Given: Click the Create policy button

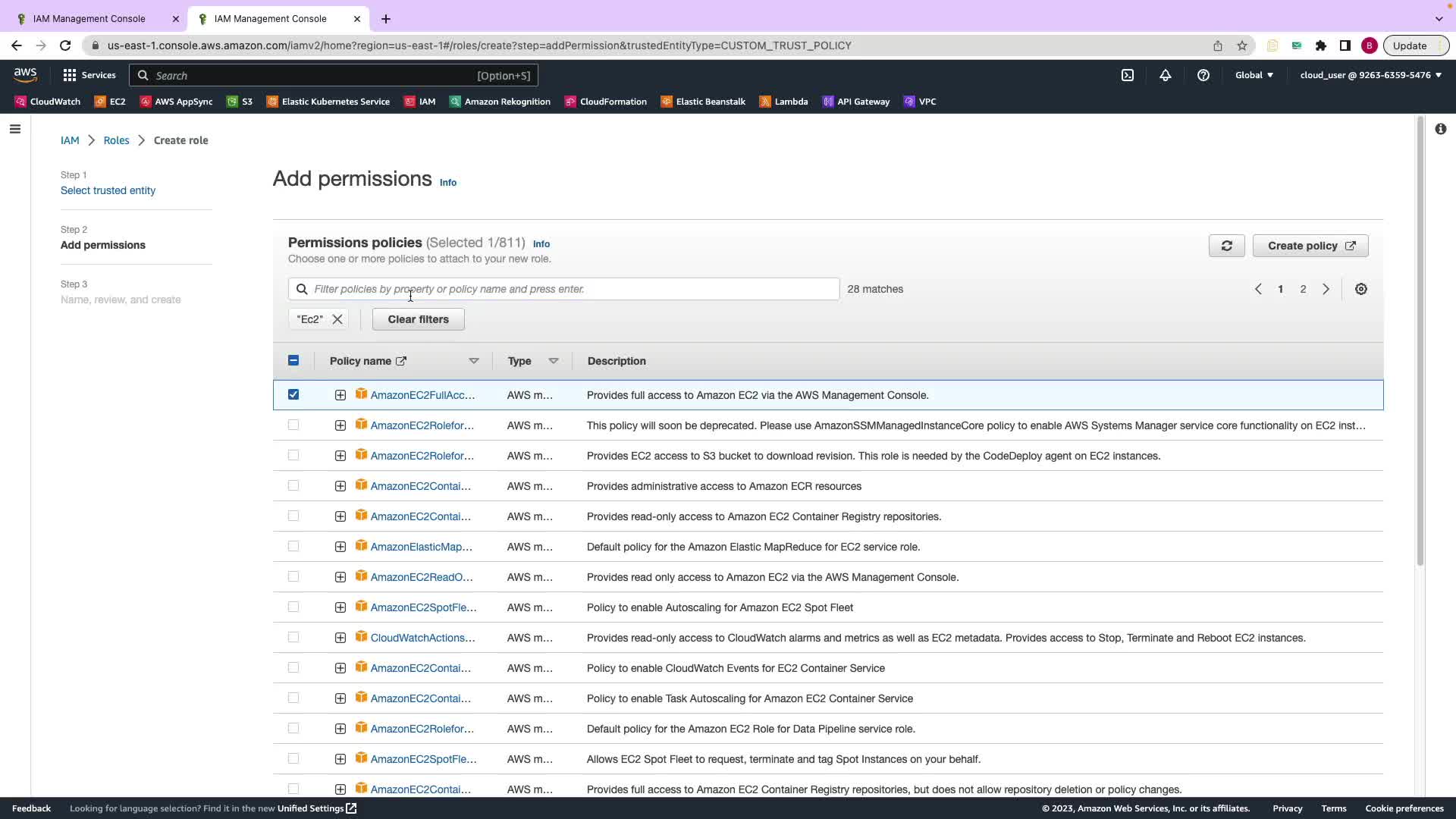Looking at the screenshot, I should (1310, 246).
